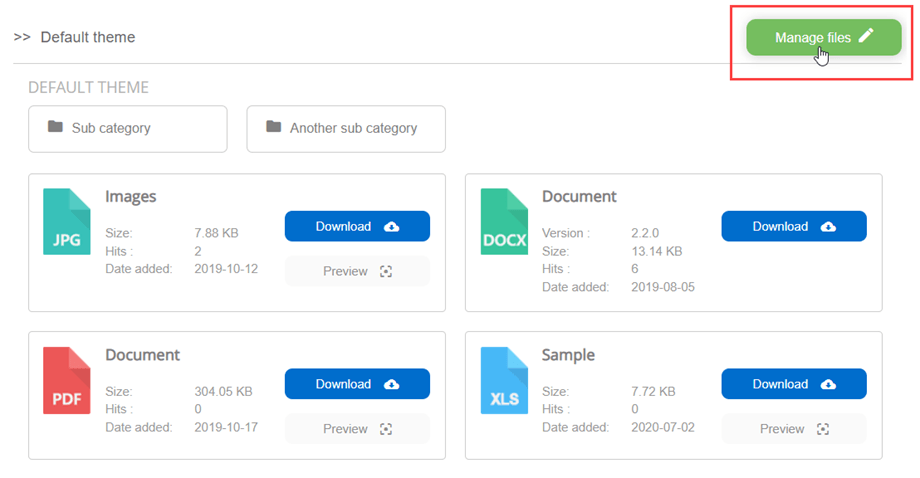Click the DOCX file type icon
920x478 pixels.
pos(503,221)
